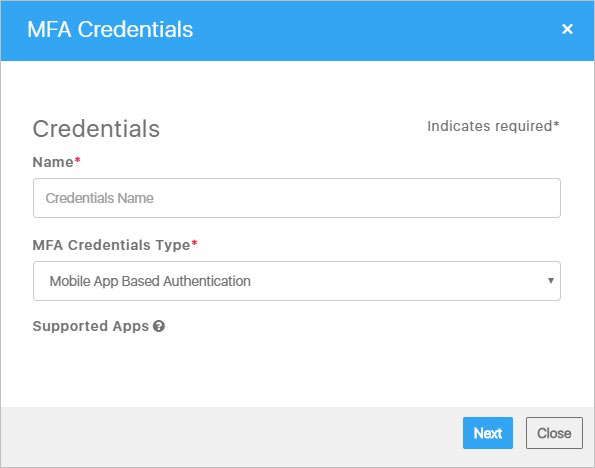Image resolution: width=595 pixels, height=468 pixels.
Task: Open the MFA Credentials Type dropdown
Action: click(297, 281)
